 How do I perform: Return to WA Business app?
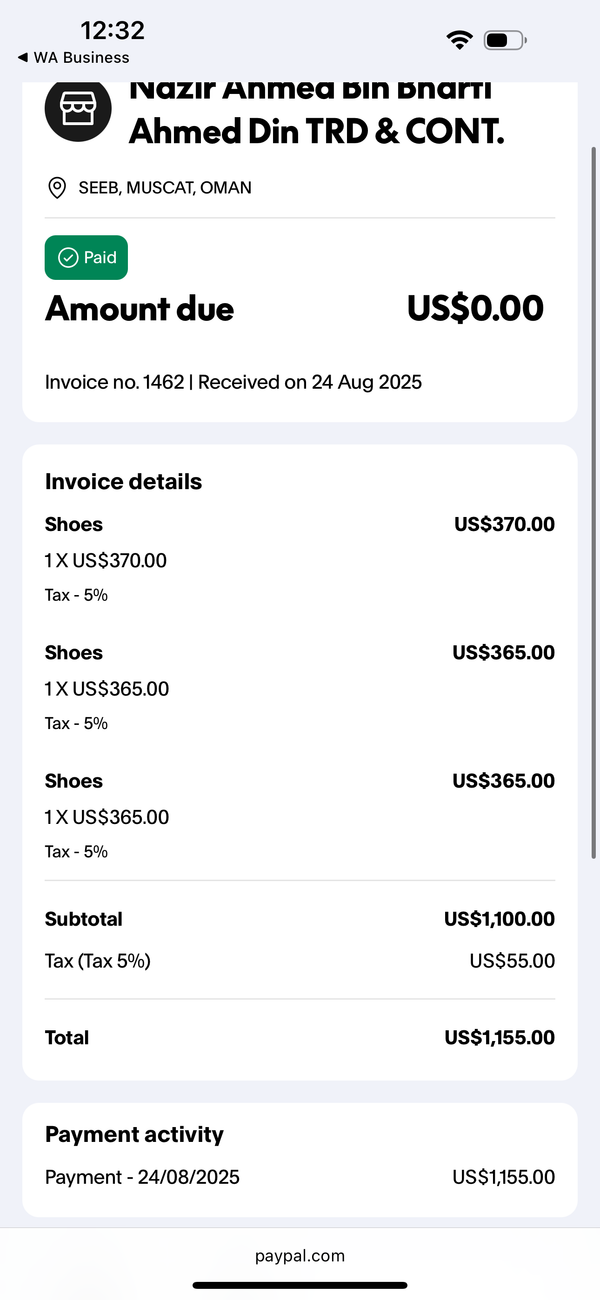(x=74, y=58)
